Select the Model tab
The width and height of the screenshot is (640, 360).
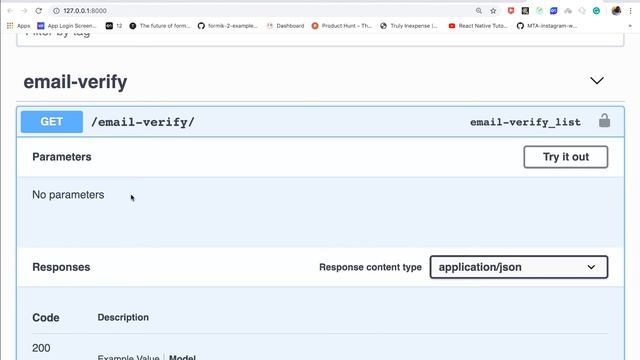(x=182, y=357)
